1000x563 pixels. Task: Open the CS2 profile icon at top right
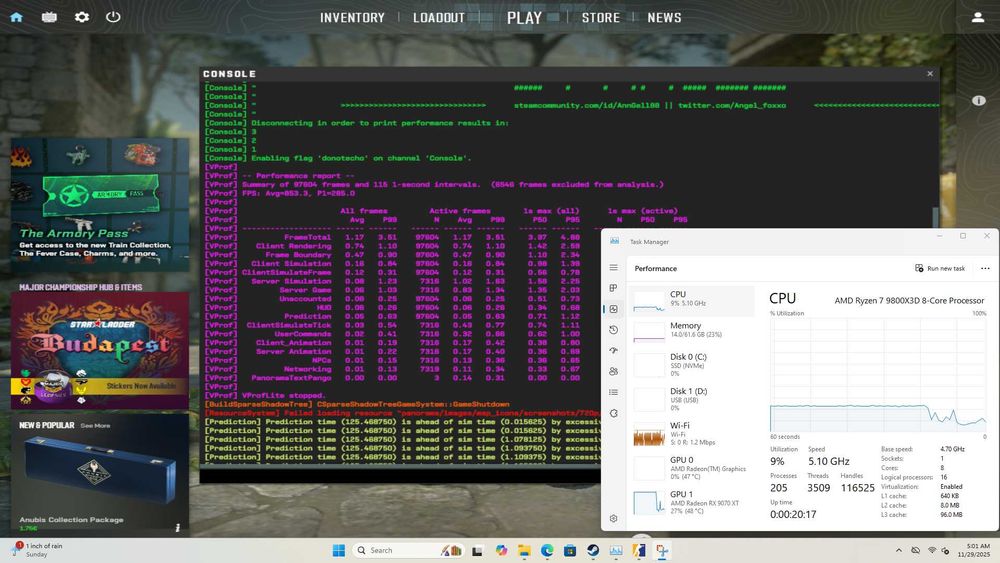point(978,18)
